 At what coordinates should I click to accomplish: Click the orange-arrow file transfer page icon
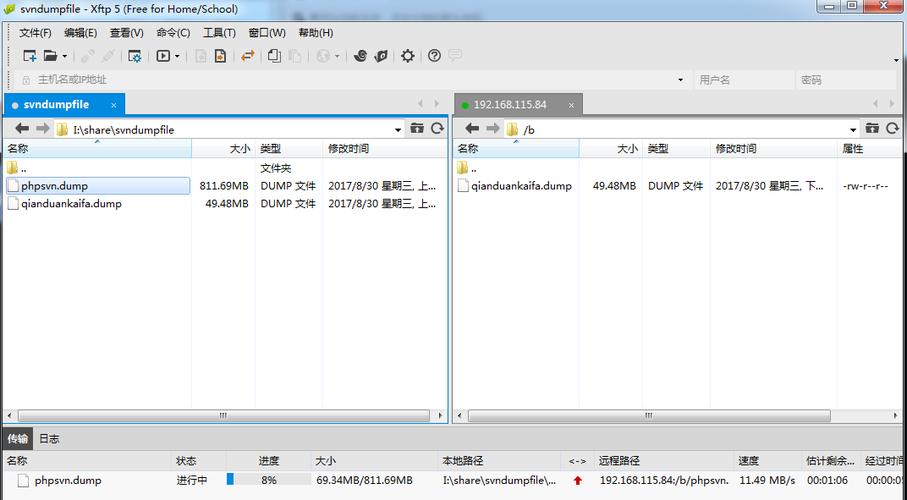(220, 56)
